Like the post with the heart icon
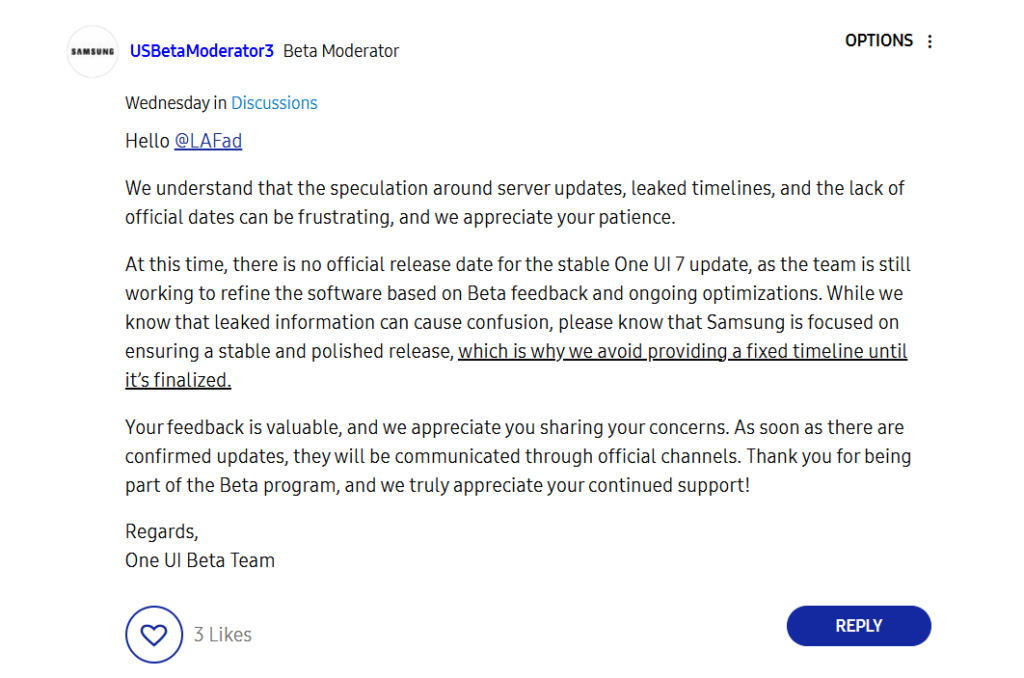This screenshot has height=678, width=1024. pyautogui.click(x=153, y=635)
